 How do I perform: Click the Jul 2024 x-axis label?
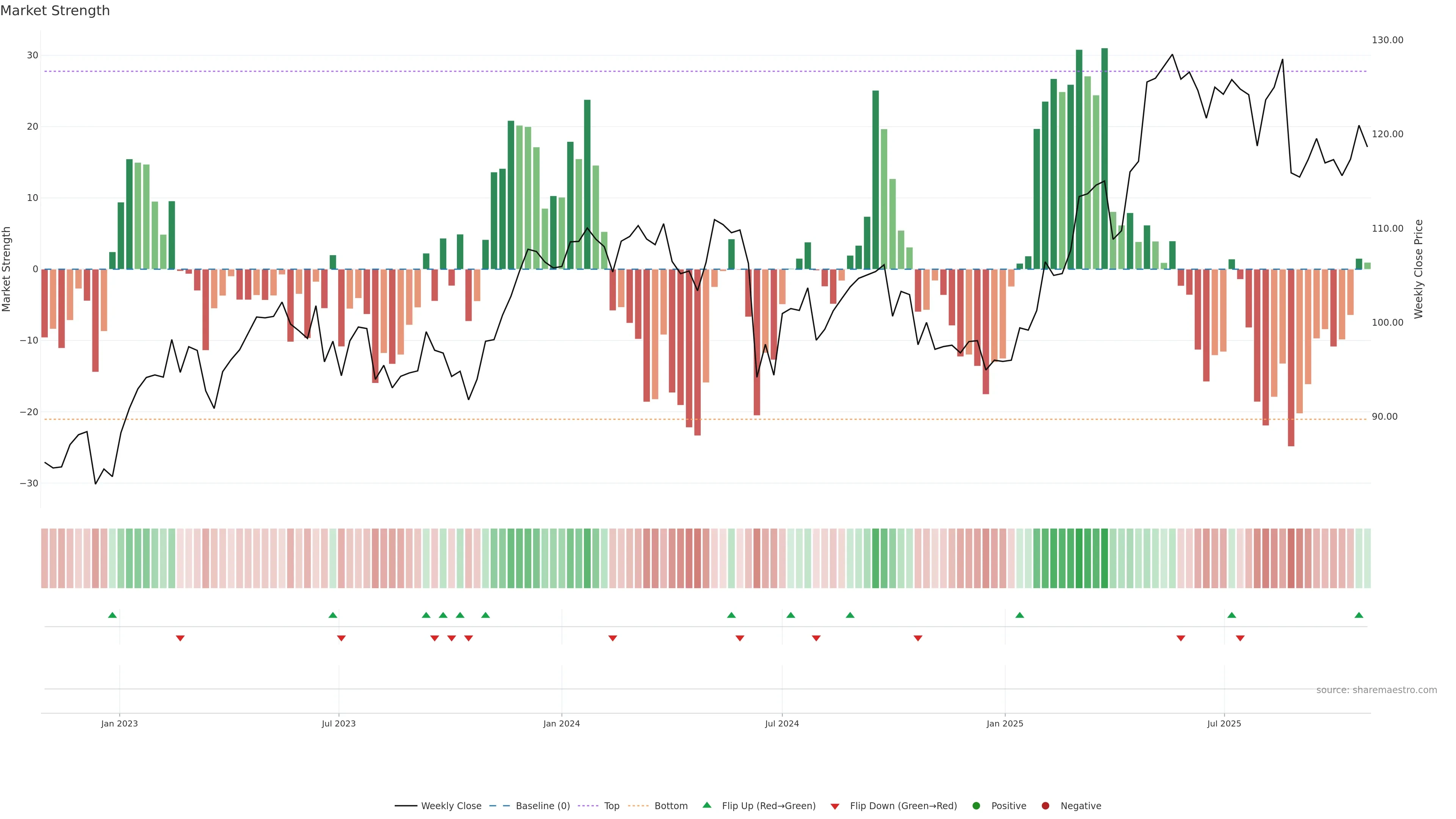(782, 723)
